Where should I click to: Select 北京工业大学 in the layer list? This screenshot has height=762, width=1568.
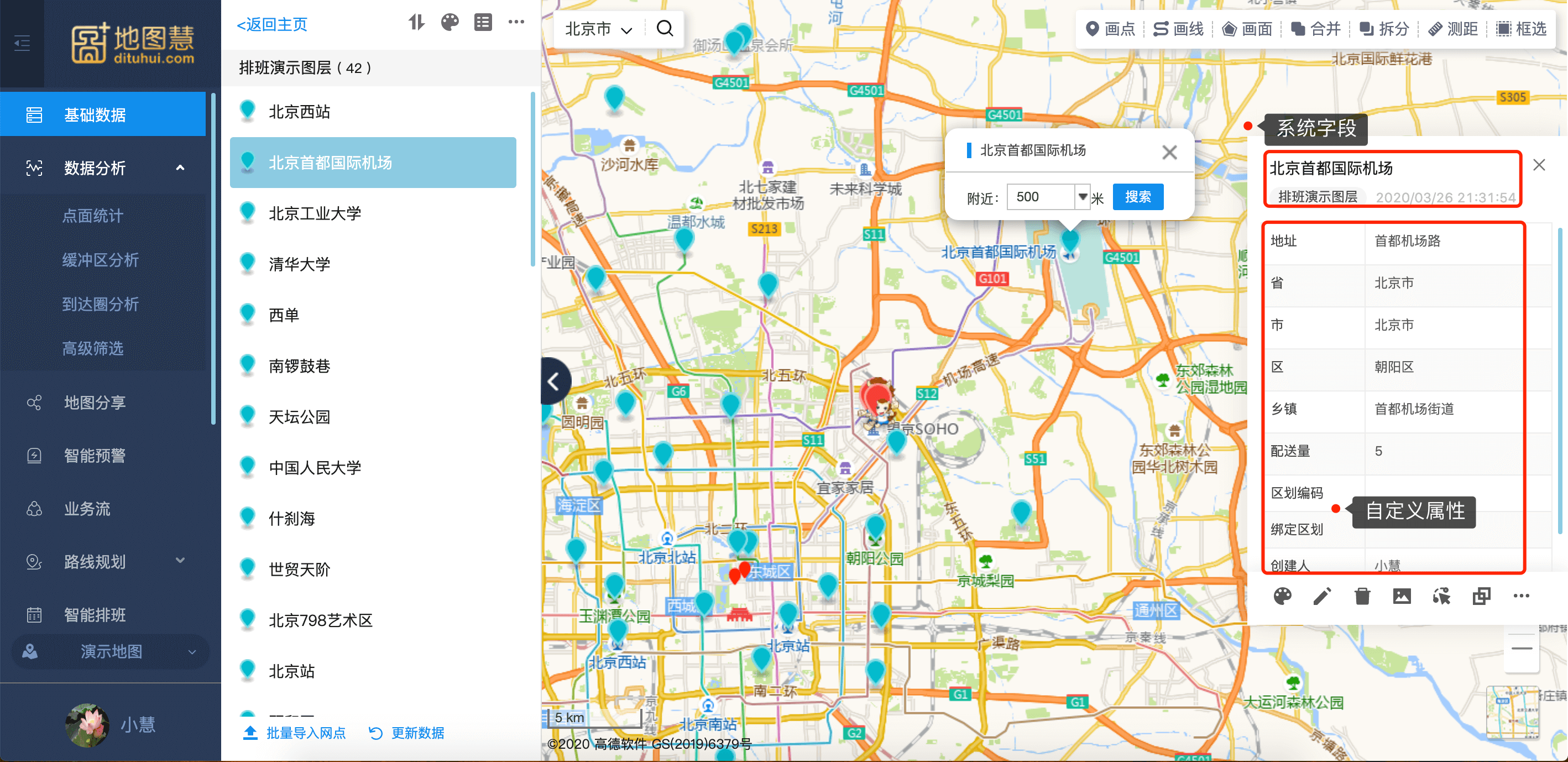tap(373, 213)
